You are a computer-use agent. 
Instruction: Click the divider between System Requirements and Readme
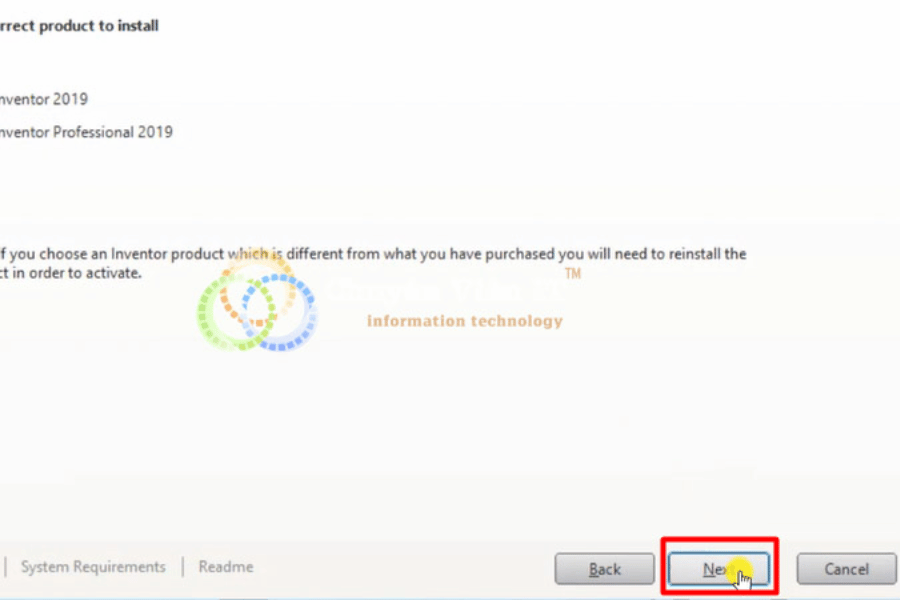pos(183,567)
